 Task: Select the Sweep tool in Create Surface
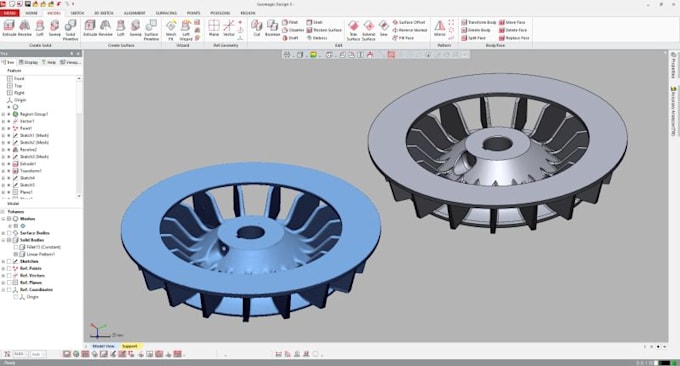tap(135, 29)
